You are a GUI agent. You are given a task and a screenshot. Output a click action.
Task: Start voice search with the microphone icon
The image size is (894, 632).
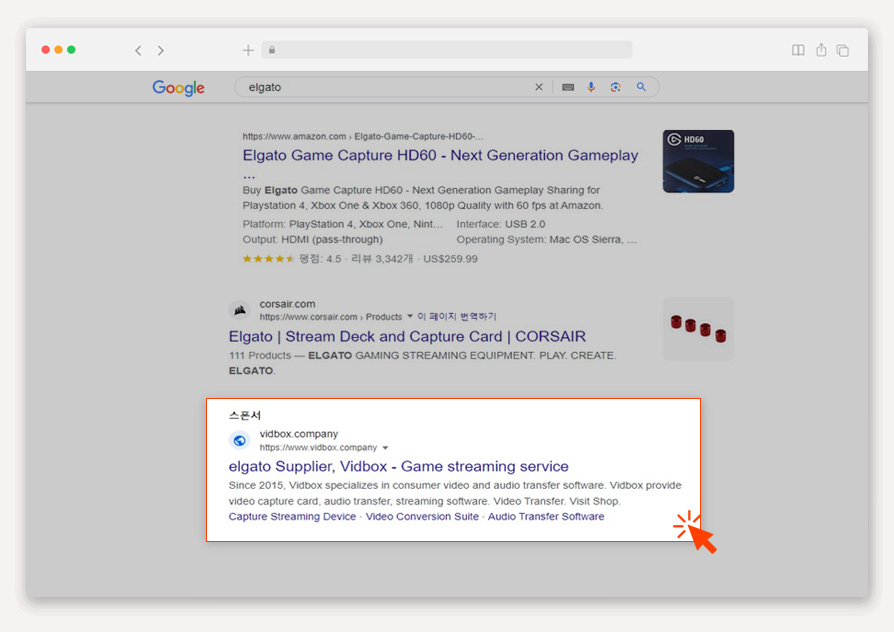click(591, 87)
